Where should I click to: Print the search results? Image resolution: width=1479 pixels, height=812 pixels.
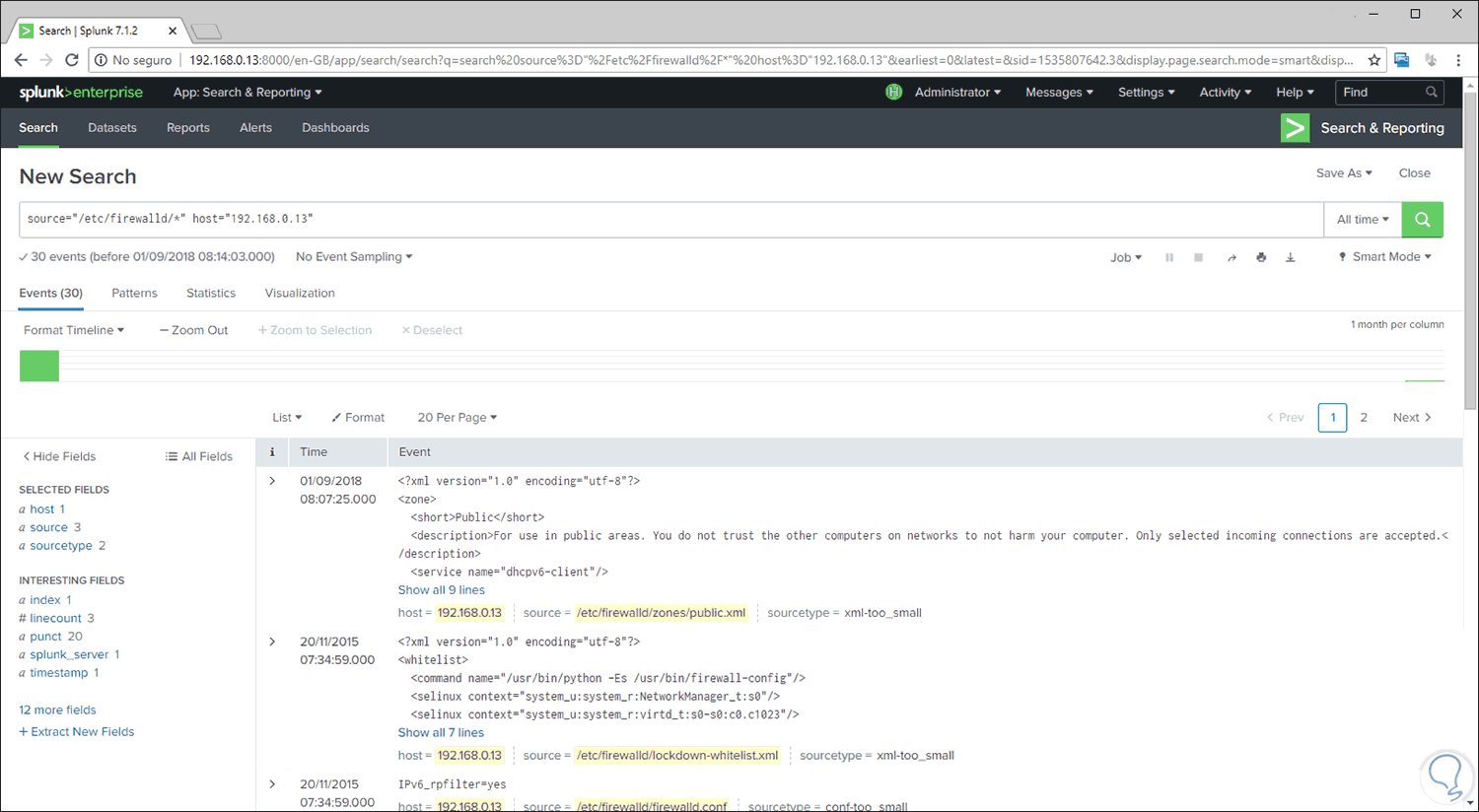click(1261, 257)
